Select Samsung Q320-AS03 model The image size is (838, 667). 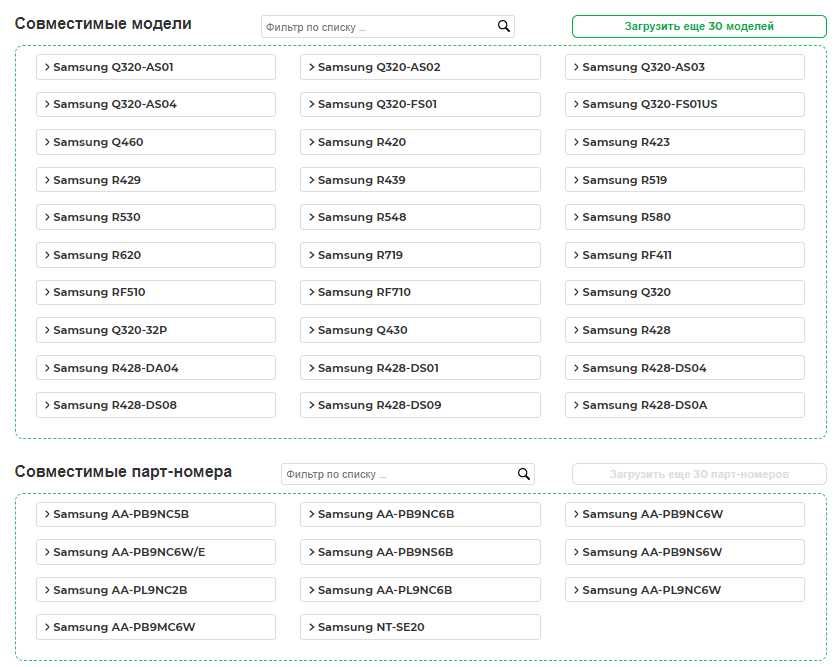pos(685,67)
